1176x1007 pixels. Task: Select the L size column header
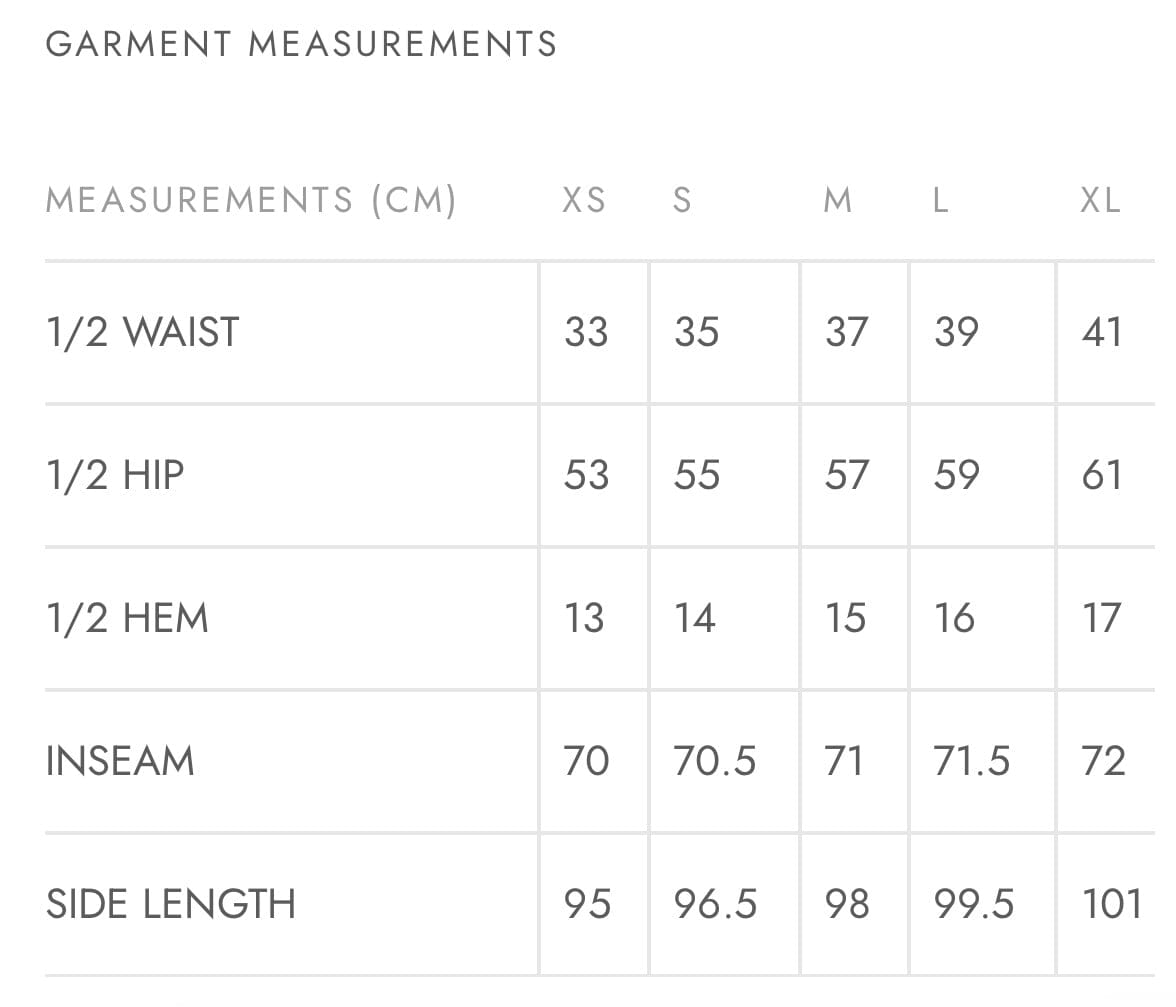pos(940,200)
